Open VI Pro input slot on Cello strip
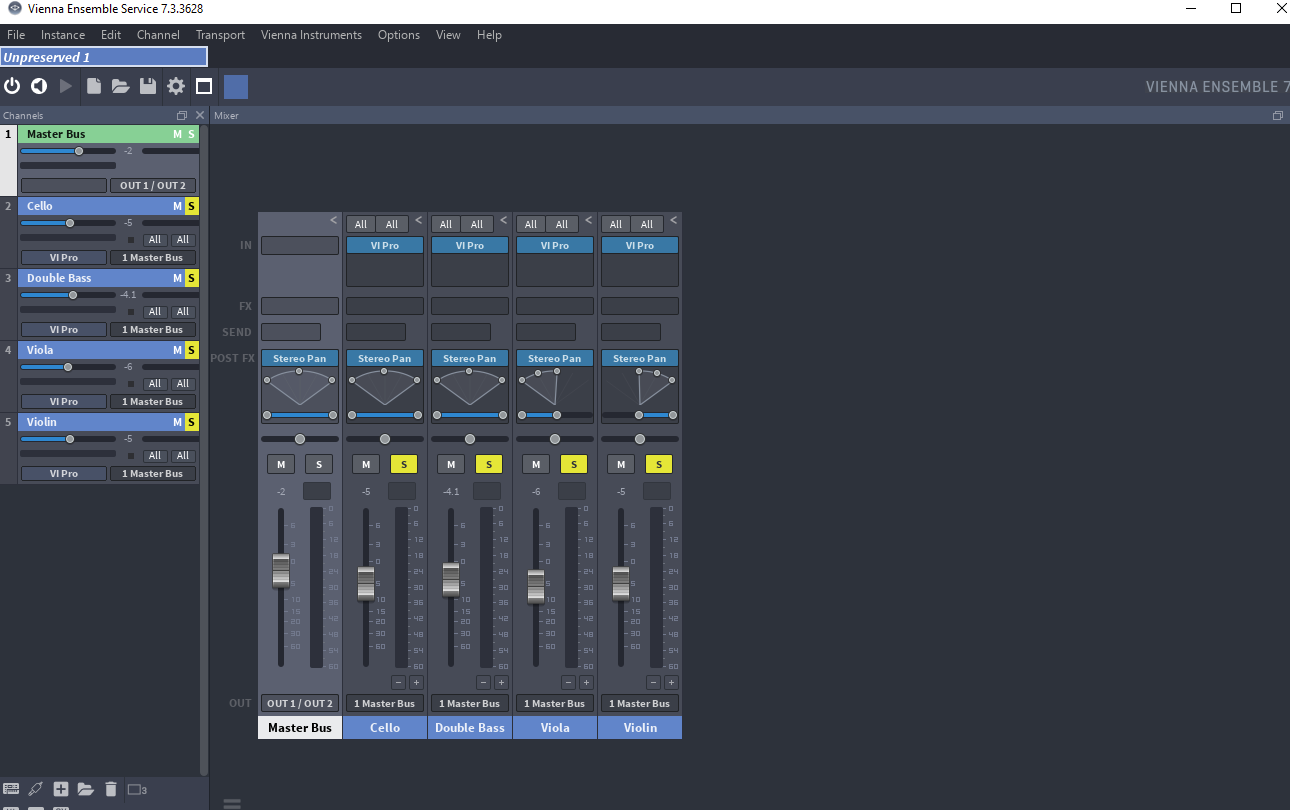The image size is (1290, 810). [x=385, y=245]
